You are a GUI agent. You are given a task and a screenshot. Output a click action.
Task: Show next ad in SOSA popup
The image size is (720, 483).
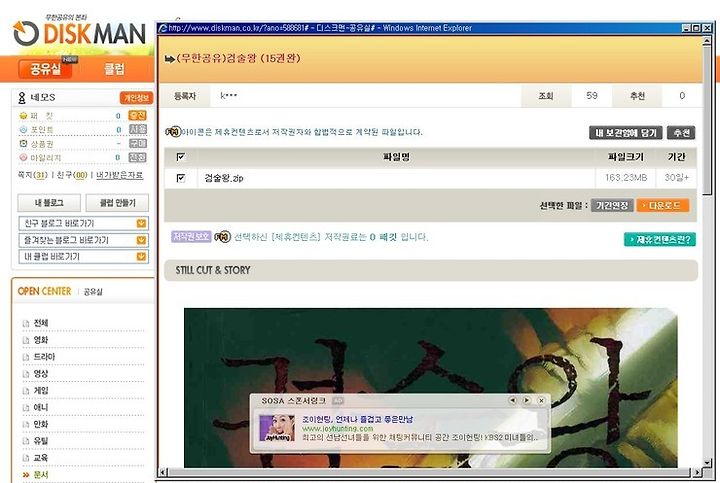coord(527,400)
